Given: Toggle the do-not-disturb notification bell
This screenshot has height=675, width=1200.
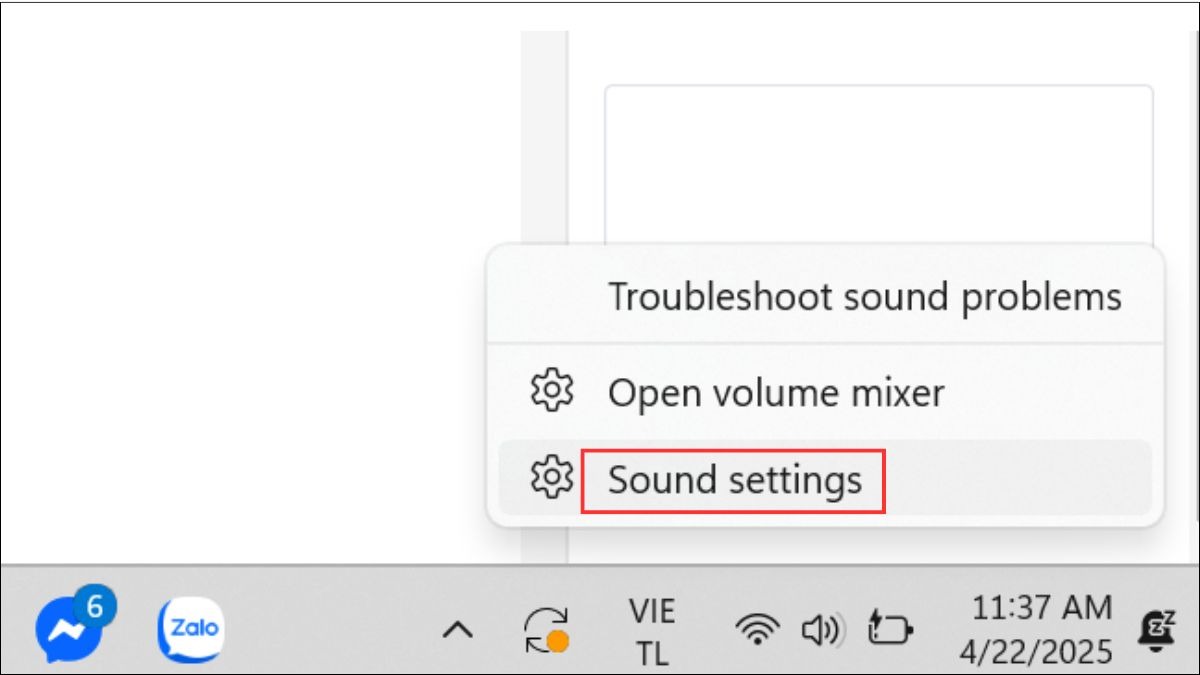Looking at the screenshot, I should point(1157,630).
